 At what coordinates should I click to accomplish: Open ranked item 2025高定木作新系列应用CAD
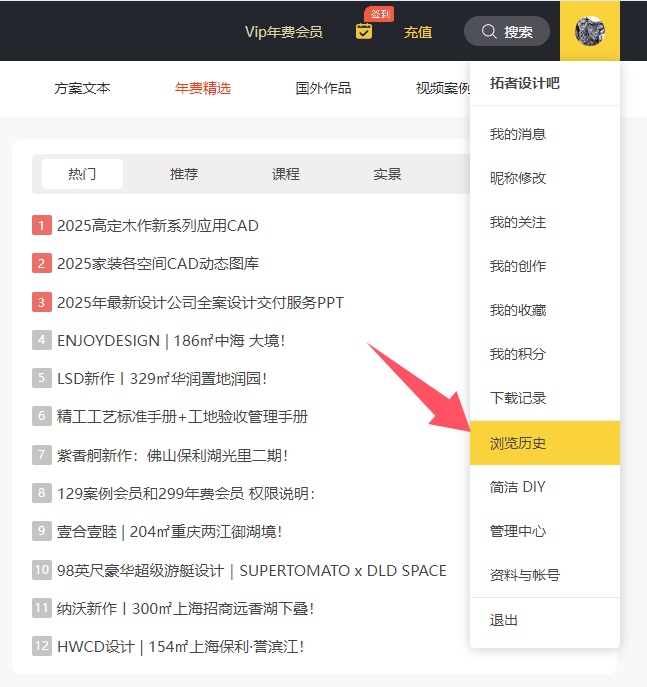(x=158, y=226)
